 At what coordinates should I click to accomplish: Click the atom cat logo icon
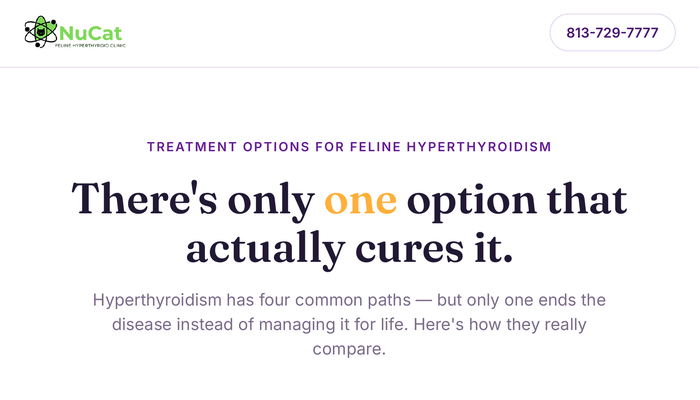pos(41,32)
